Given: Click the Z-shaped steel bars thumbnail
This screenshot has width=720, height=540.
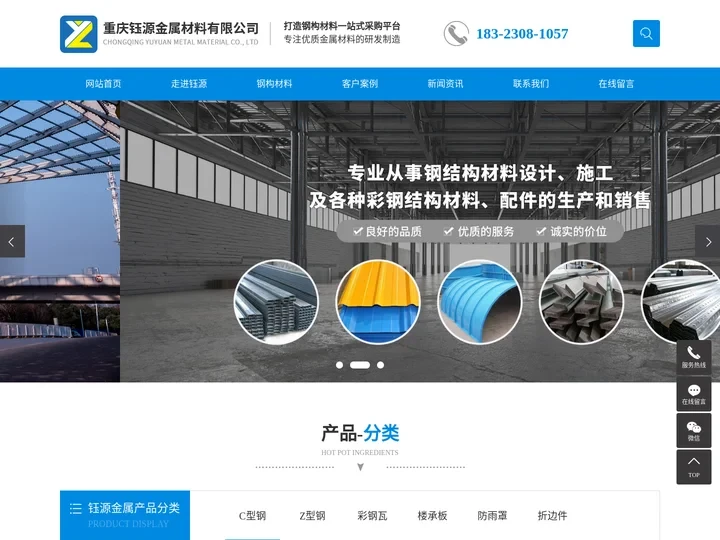Looking at the screenshot, I should tap(582, 302).
